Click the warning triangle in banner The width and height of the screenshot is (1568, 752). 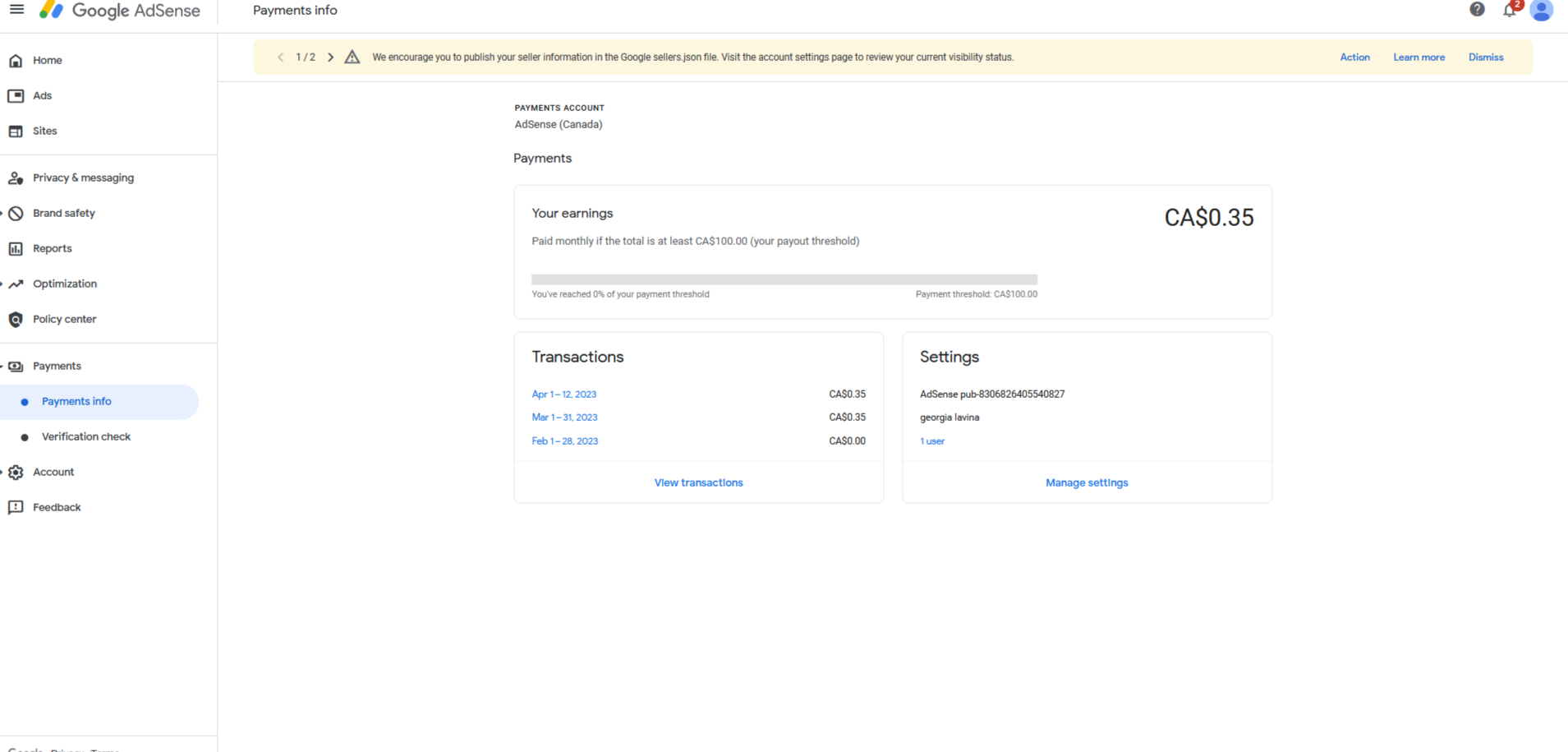click(x=352, y=58)
